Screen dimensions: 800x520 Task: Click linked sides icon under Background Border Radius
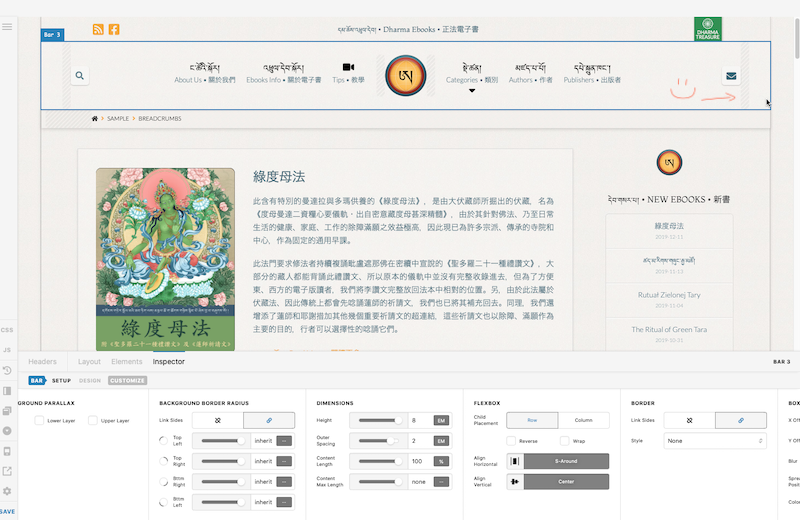pos(269,420)
